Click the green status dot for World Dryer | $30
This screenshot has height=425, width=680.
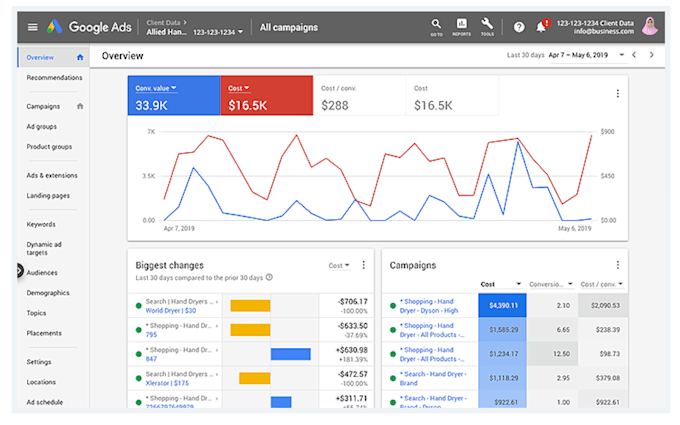click(138, 306)
